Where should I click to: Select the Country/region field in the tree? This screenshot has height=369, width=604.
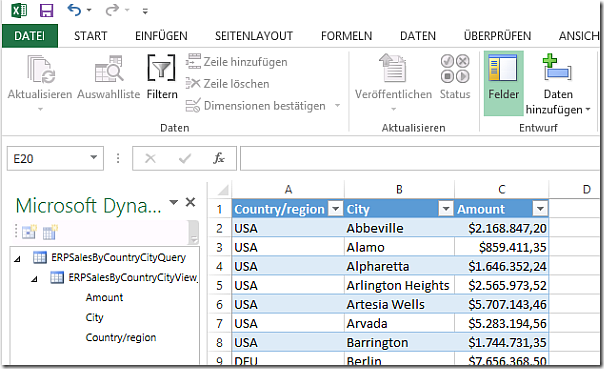click(x=121, y=337)
